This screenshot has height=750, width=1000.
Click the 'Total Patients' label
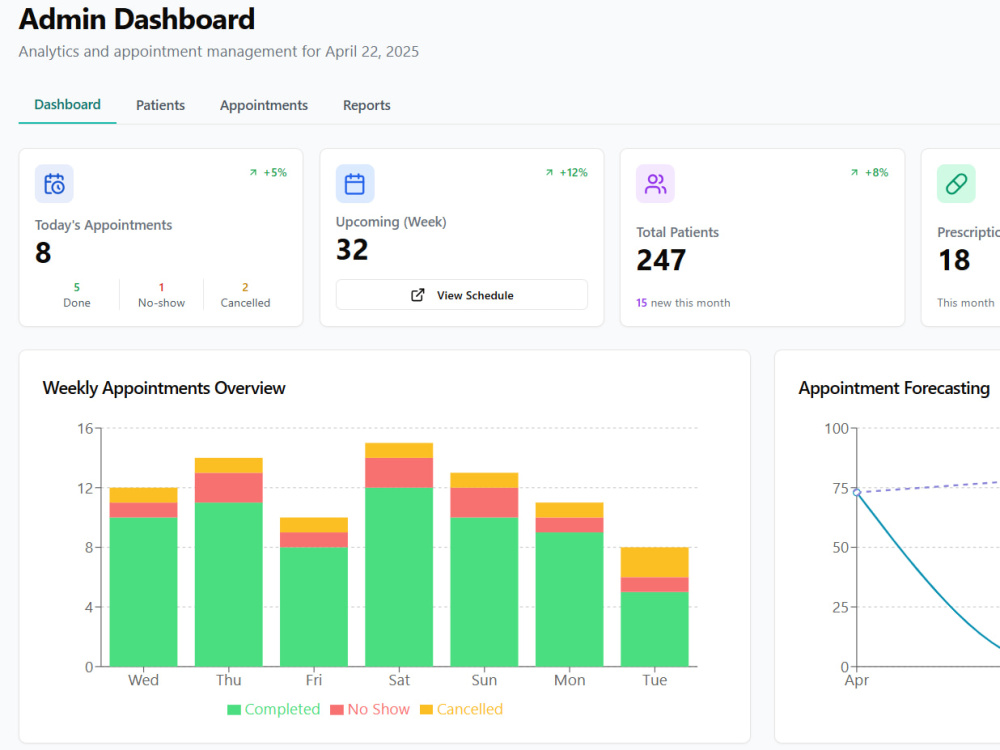click(x=677, y=232)
